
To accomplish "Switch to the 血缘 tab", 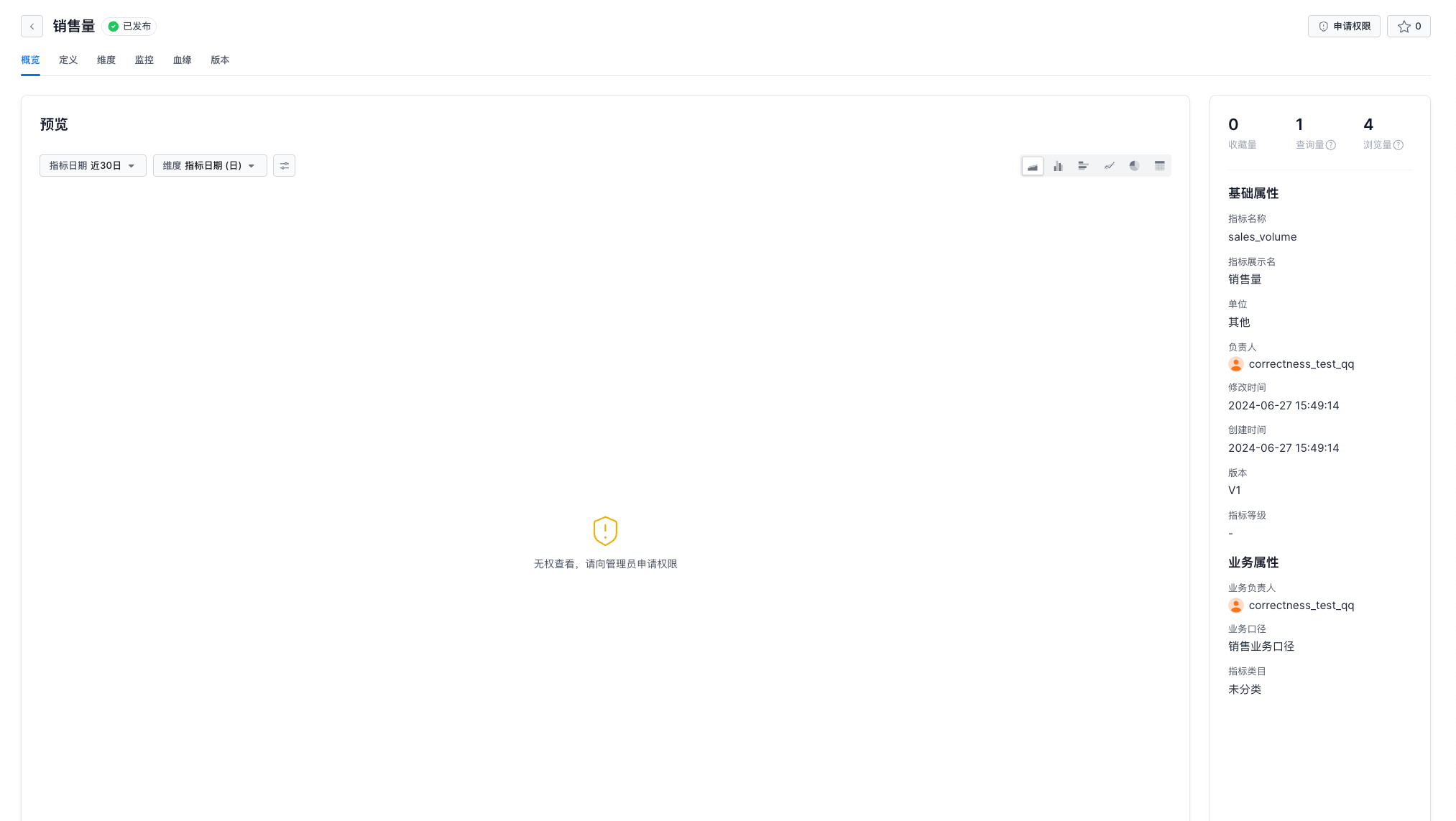I will [x=182, y=60].
